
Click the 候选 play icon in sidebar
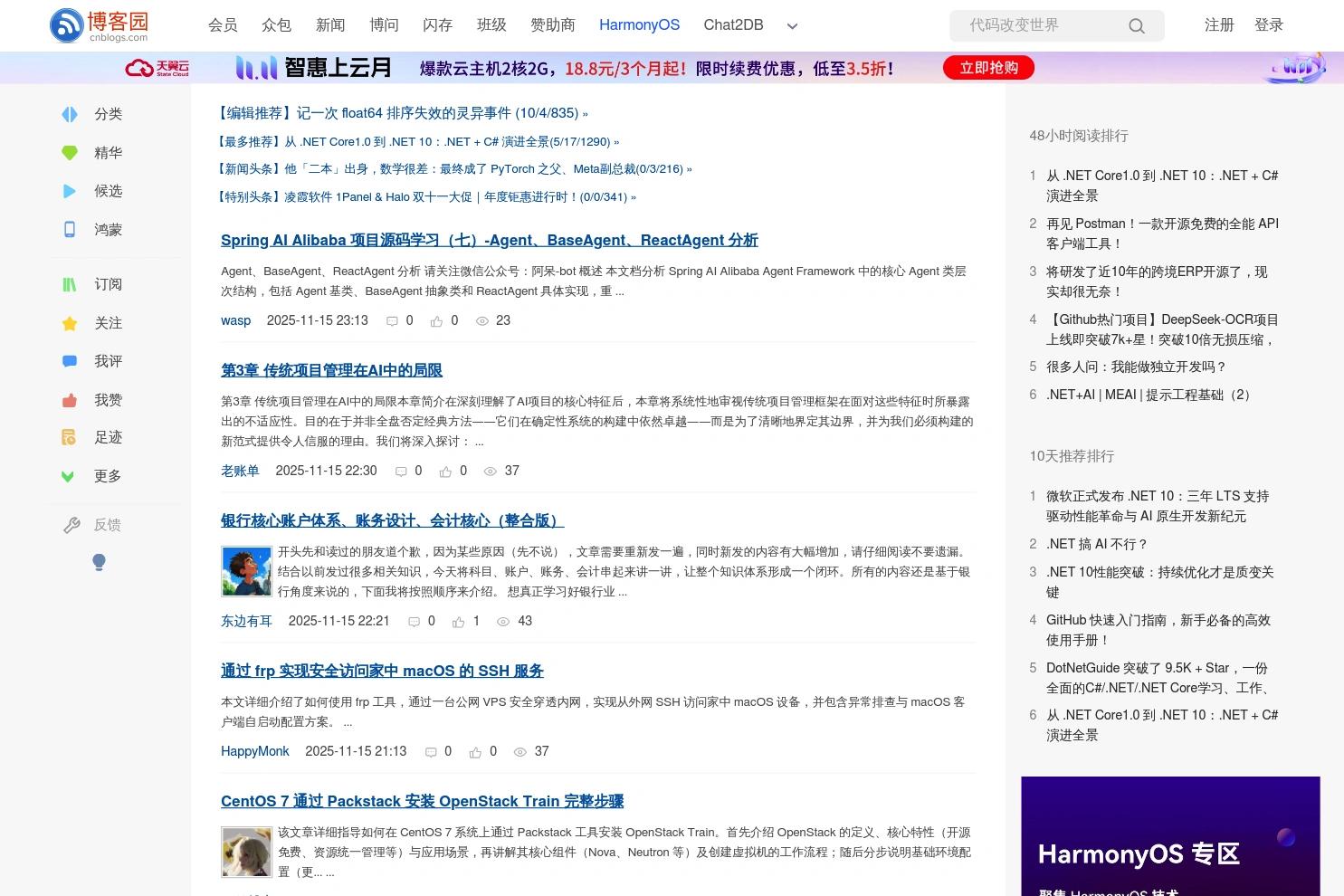click(x=70, y=191)
